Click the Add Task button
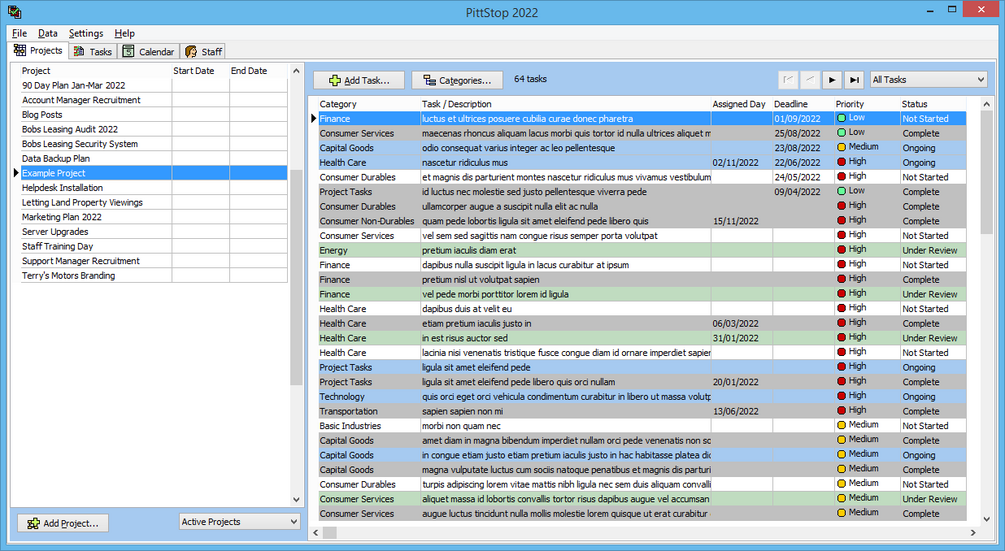This screenshot has height=551, width=1005. click(359, 80)
